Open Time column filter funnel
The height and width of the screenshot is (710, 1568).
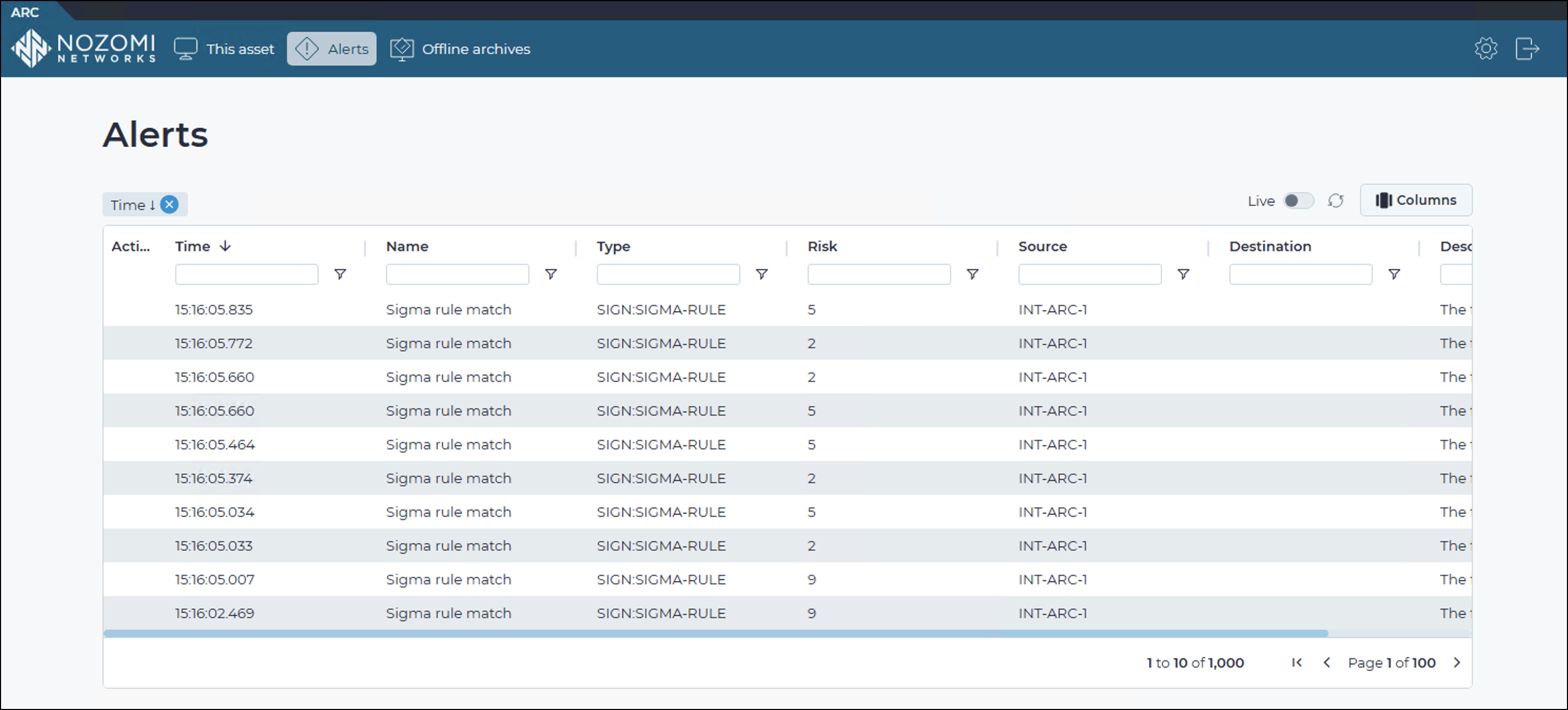point(340,275)
